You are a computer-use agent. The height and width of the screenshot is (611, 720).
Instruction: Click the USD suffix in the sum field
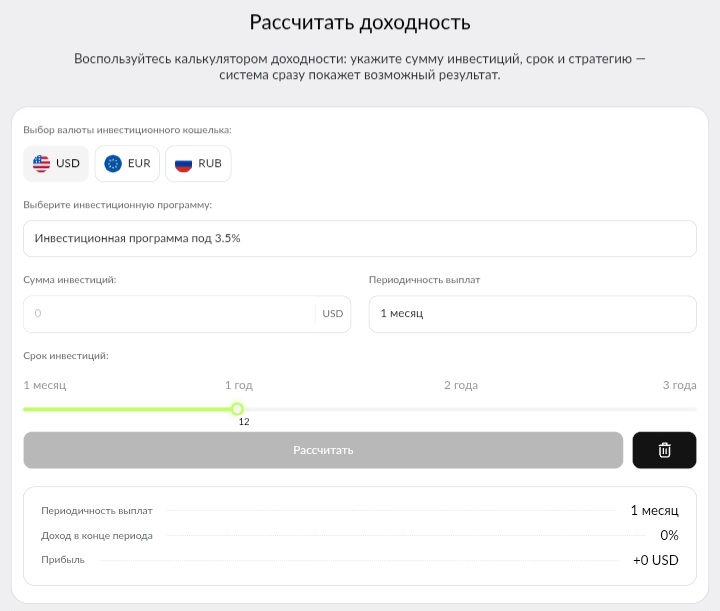pos(332,314)
